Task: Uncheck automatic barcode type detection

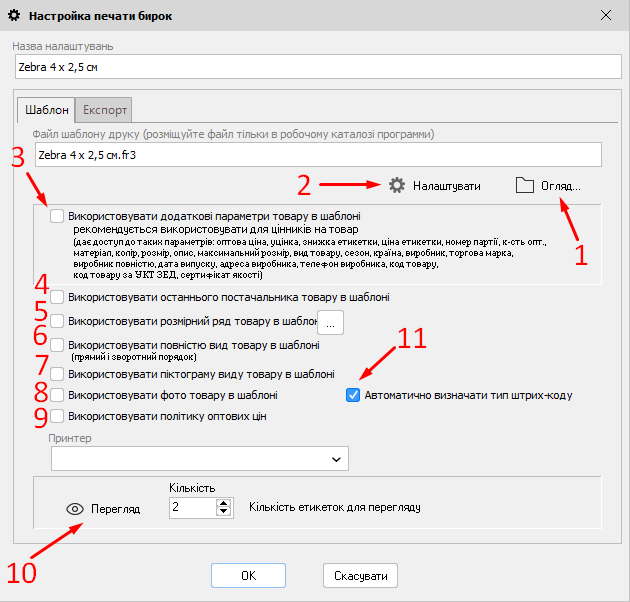Action: tap(353, 395)
